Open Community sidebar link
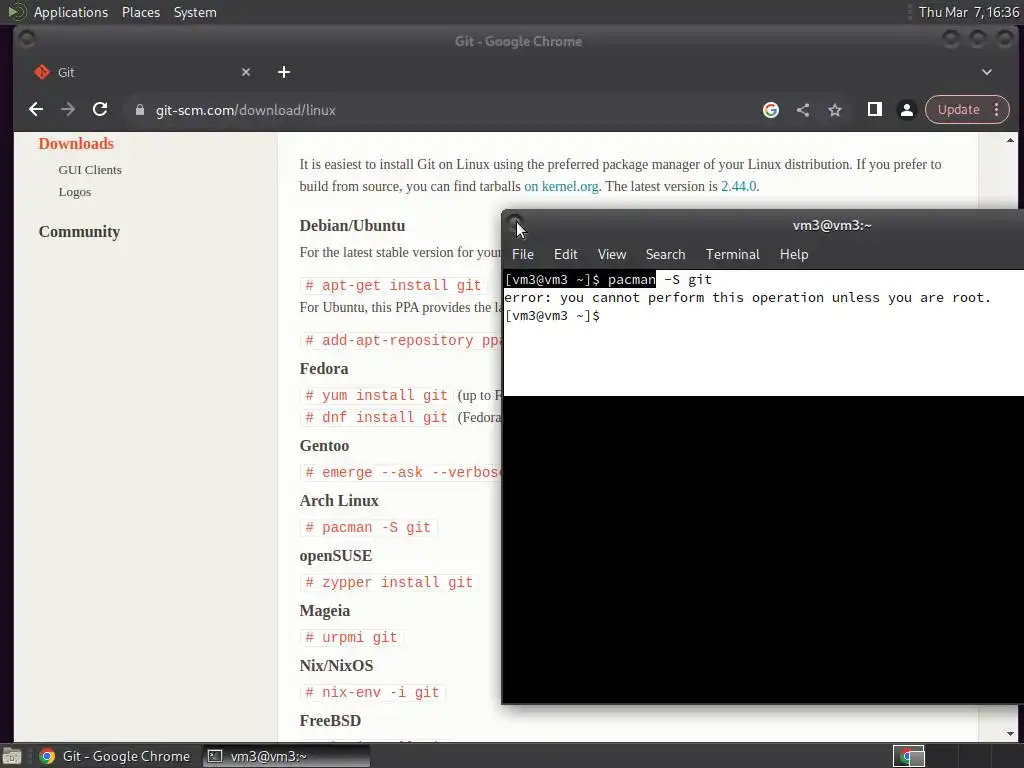This screenshot has height=768, width=1024. pos(79,232)
